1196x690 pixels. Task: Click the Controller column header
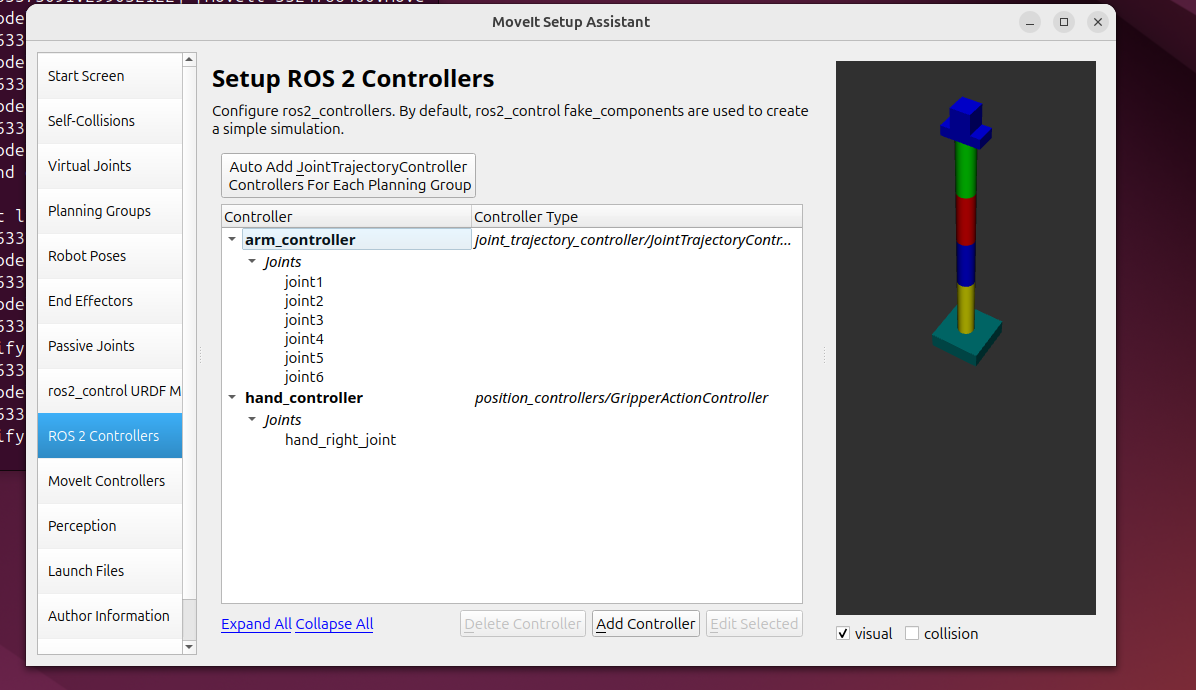pos(346,217)
